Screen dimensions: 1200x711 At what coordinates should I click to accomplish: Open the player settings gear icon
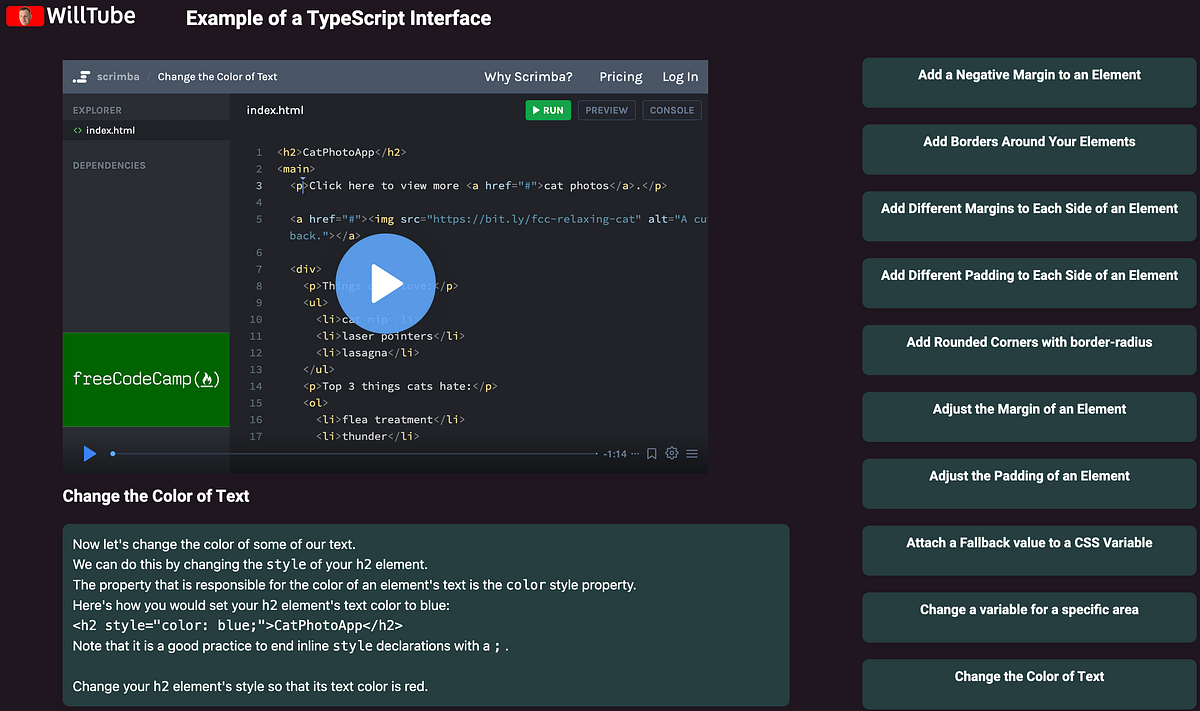point(672,453)
